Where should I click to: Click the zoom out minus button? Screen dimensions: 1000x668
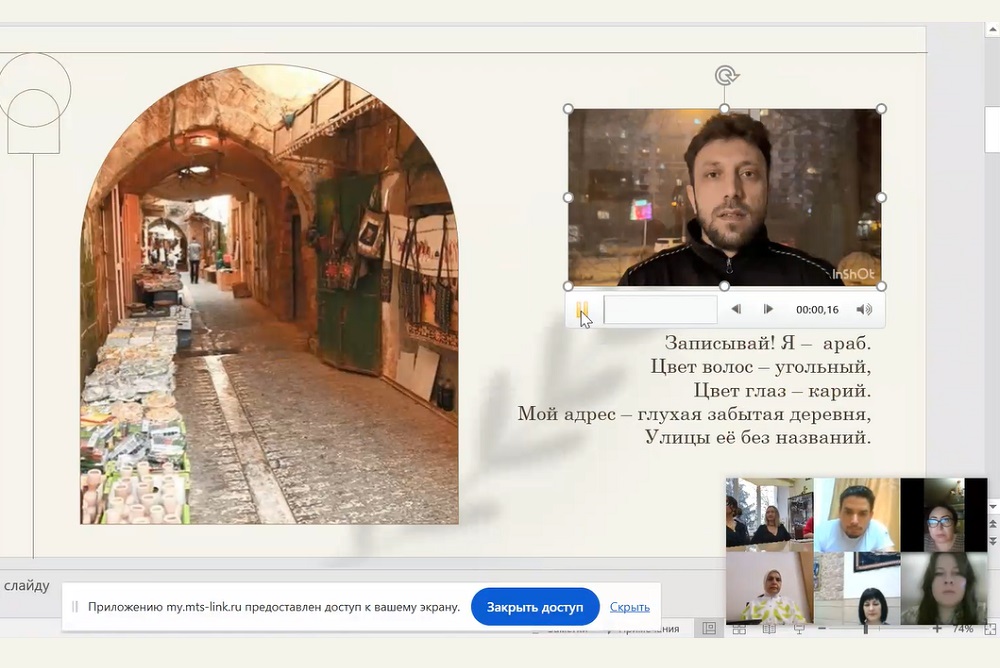[x=822, y=629]
